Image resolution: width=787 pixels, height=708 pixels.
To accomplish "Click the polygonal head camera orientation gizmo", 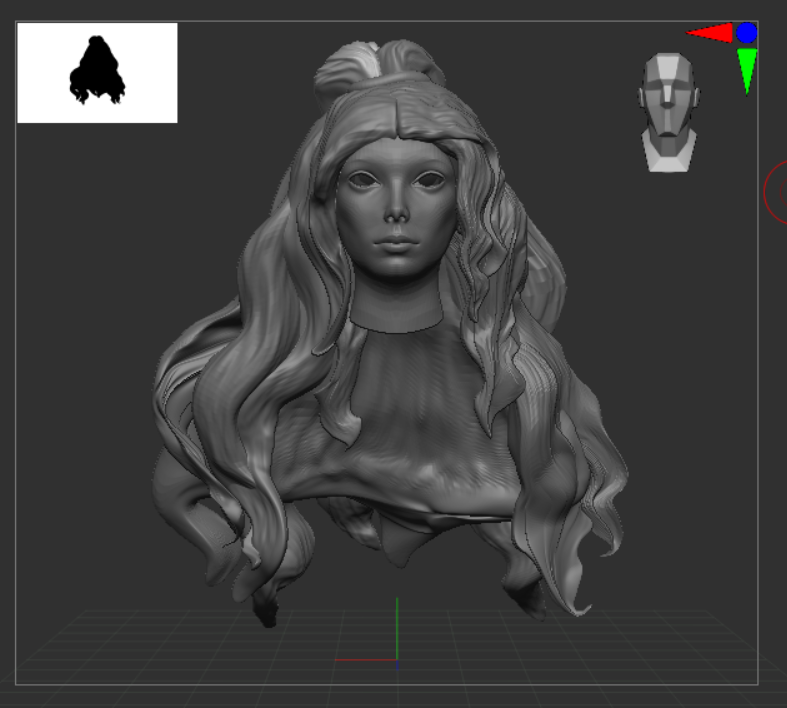I will coord(669,112).
